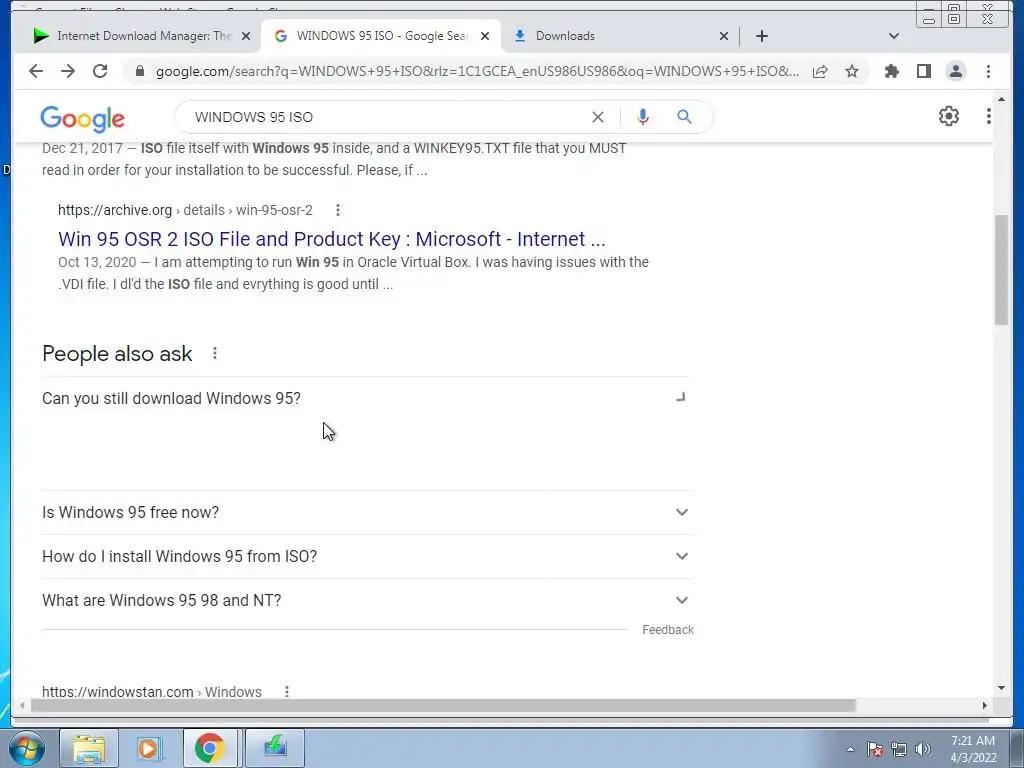Open the windowstan.com result URL
This screenshot has width=1024, height=768.
(x=152, y=692)
